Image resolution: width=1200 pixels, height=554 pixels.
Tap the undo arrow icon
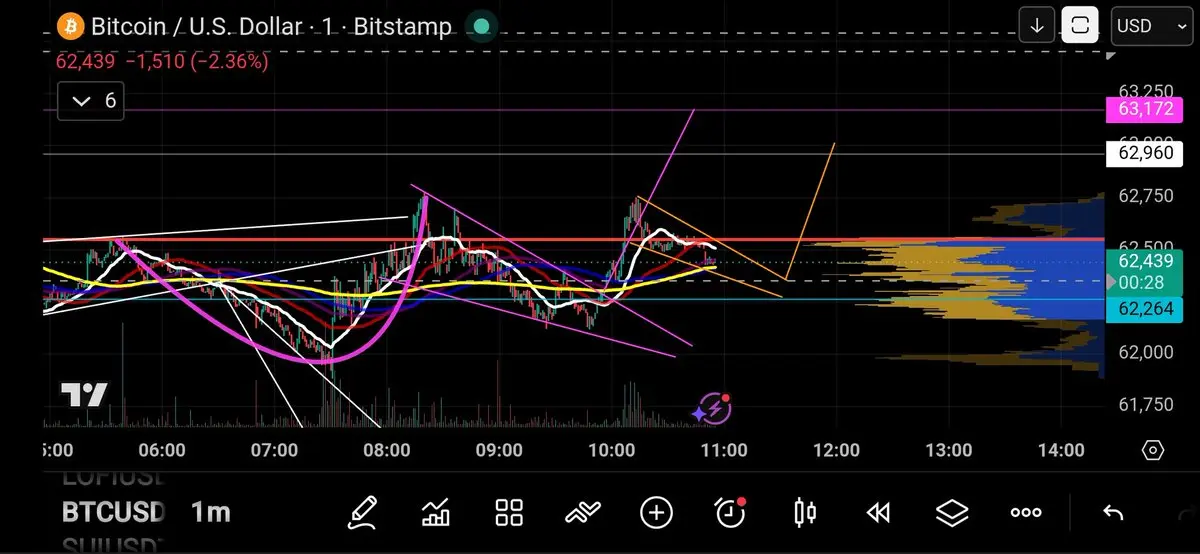coord(1113,513)
